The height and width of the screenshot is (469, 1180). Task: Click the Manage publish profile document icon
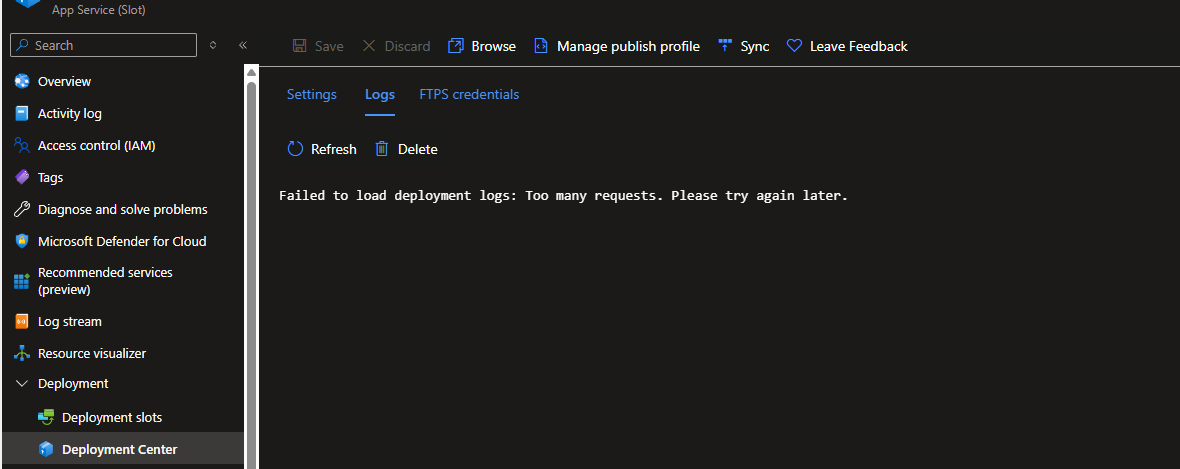(x=540, y=46)
